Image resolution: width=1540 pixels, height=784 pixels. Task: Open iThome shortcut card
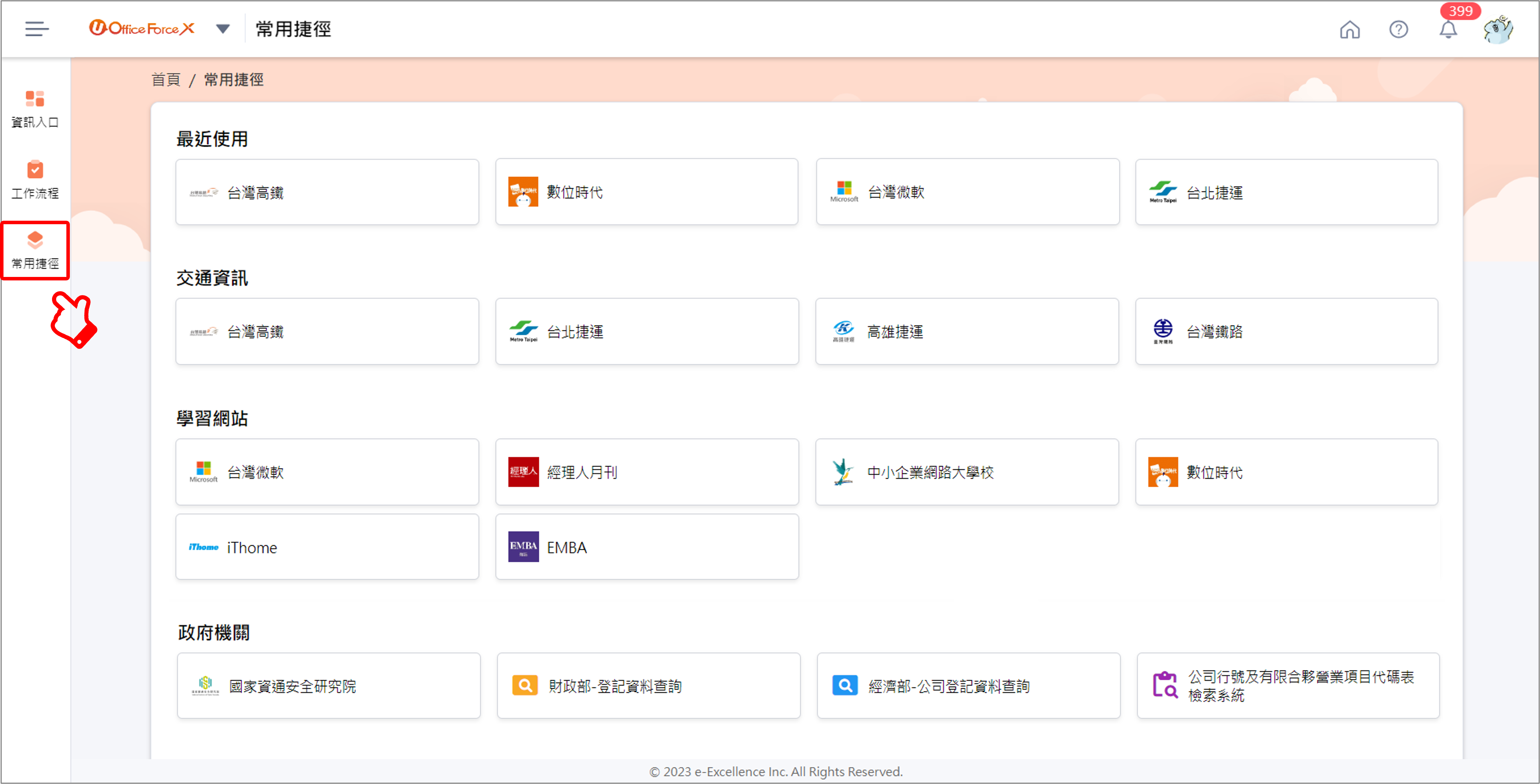point(327,547)
